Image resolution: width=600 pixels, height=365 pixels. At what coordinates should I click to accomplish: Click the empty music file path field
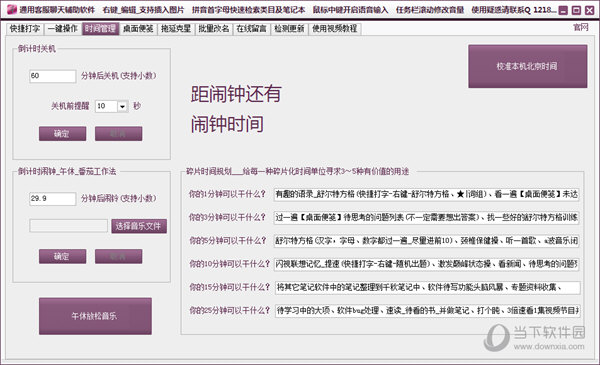(68, 226)
